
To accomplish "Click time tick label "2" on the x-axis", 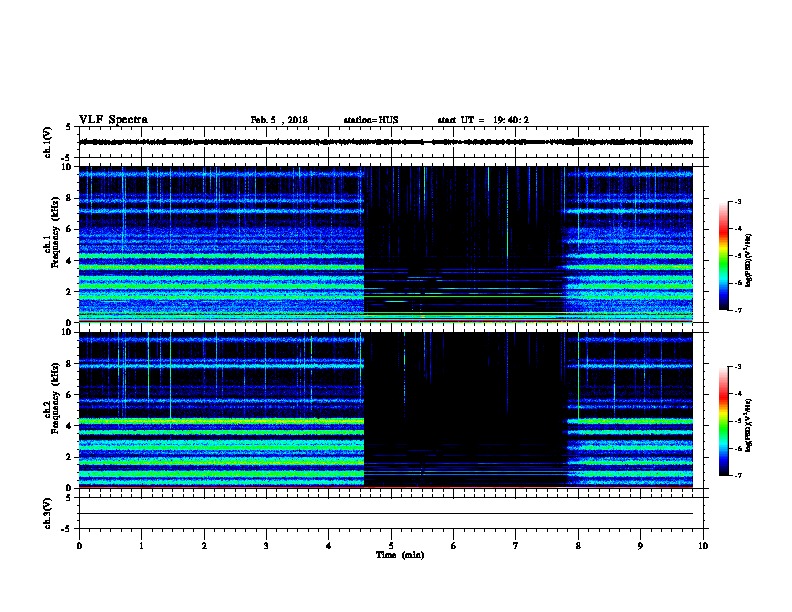I will [x=204, y=546].
